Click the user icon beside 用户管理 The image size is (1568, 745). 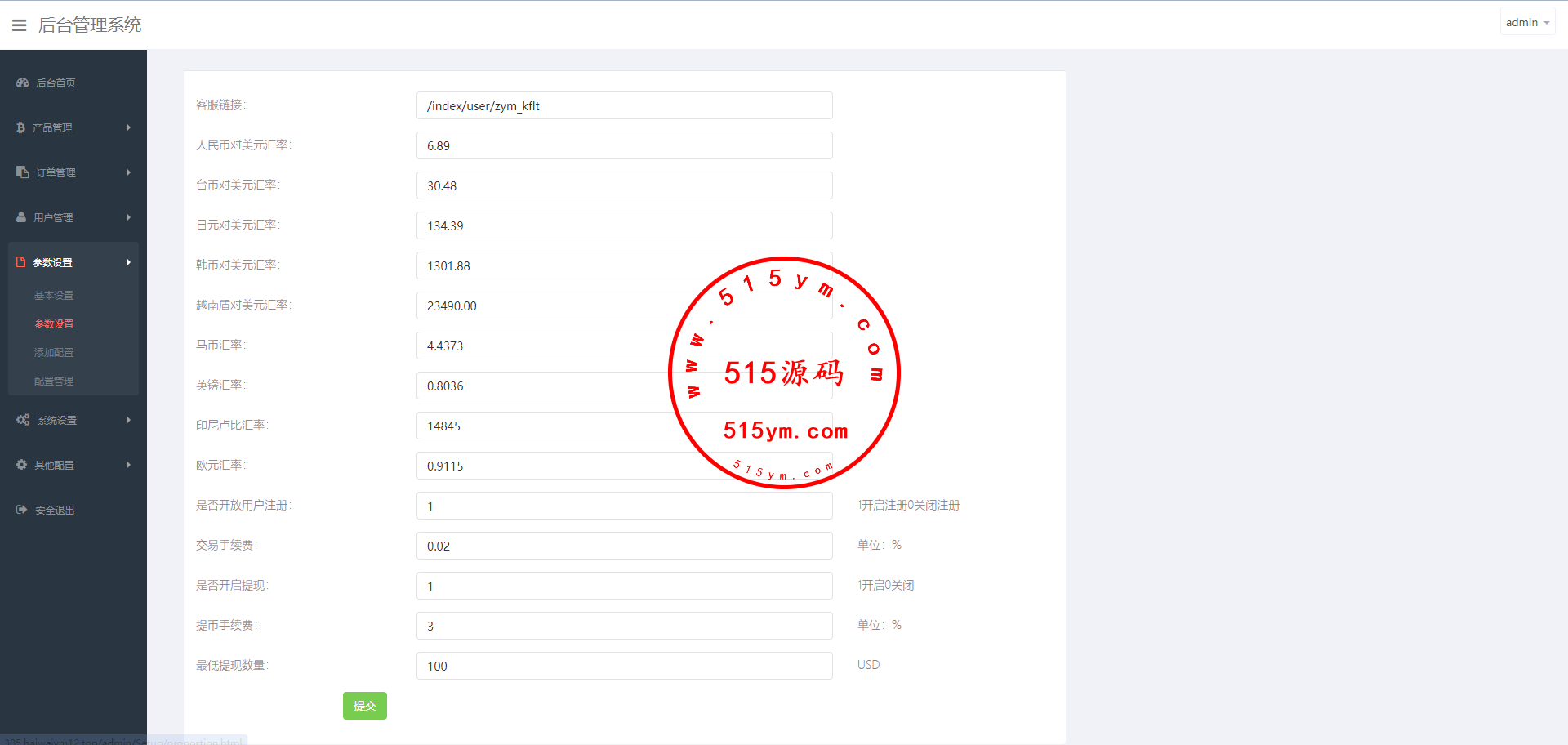(x=21, y=217)
